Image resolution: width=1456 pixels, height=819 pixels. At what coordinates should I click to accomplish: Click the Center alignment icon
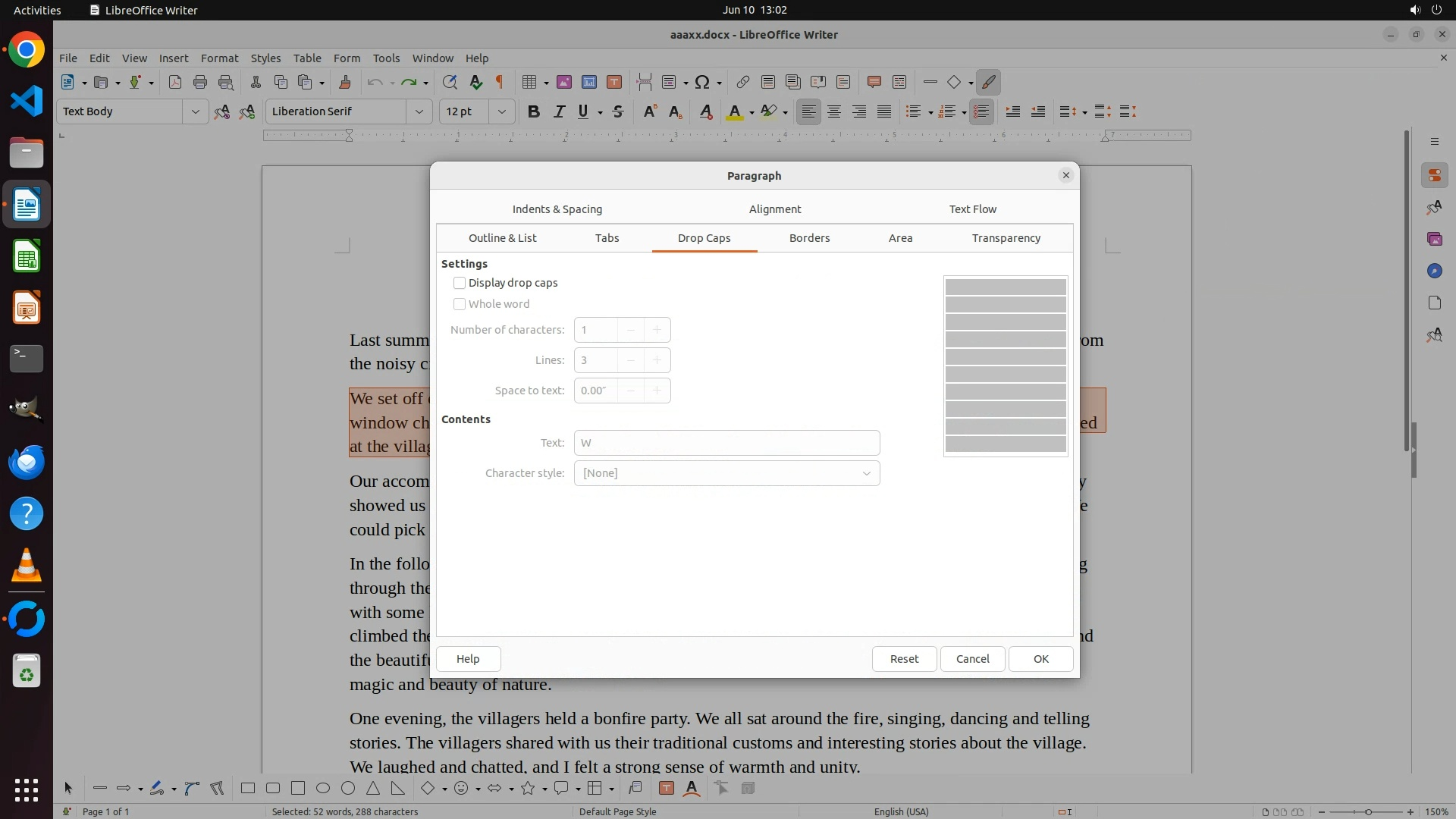834,111
